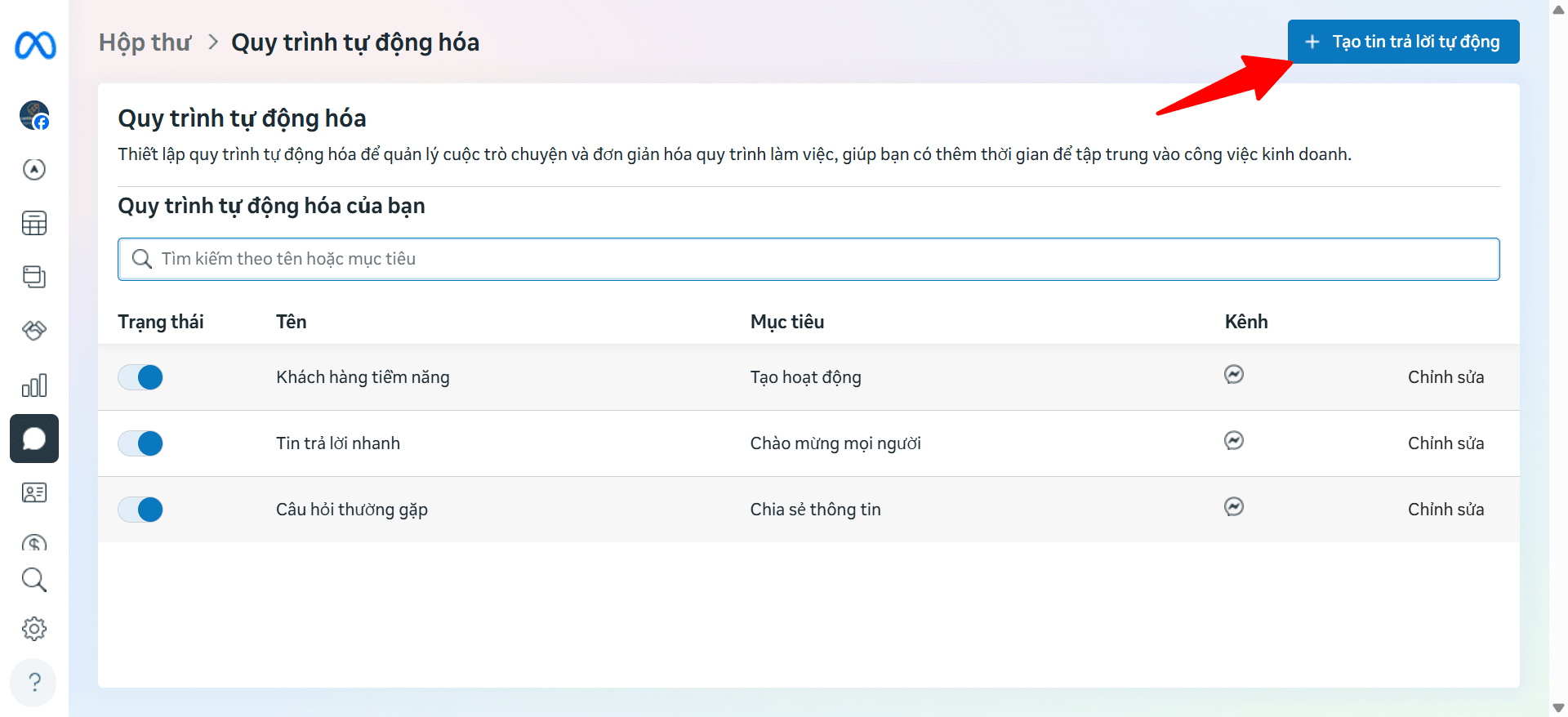Open the settings gear icon
Viewport: 1568px width, 717px height.
pos(34,629)
